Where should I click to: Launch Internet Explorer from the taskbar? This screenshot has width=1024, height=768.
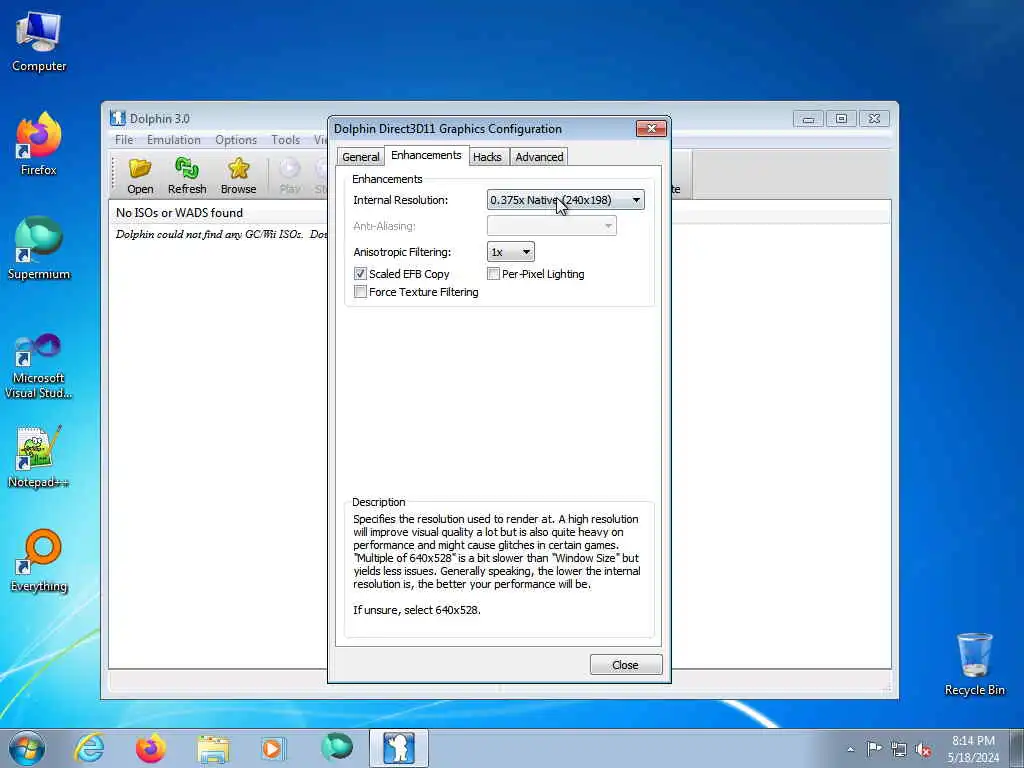(89, 748)
